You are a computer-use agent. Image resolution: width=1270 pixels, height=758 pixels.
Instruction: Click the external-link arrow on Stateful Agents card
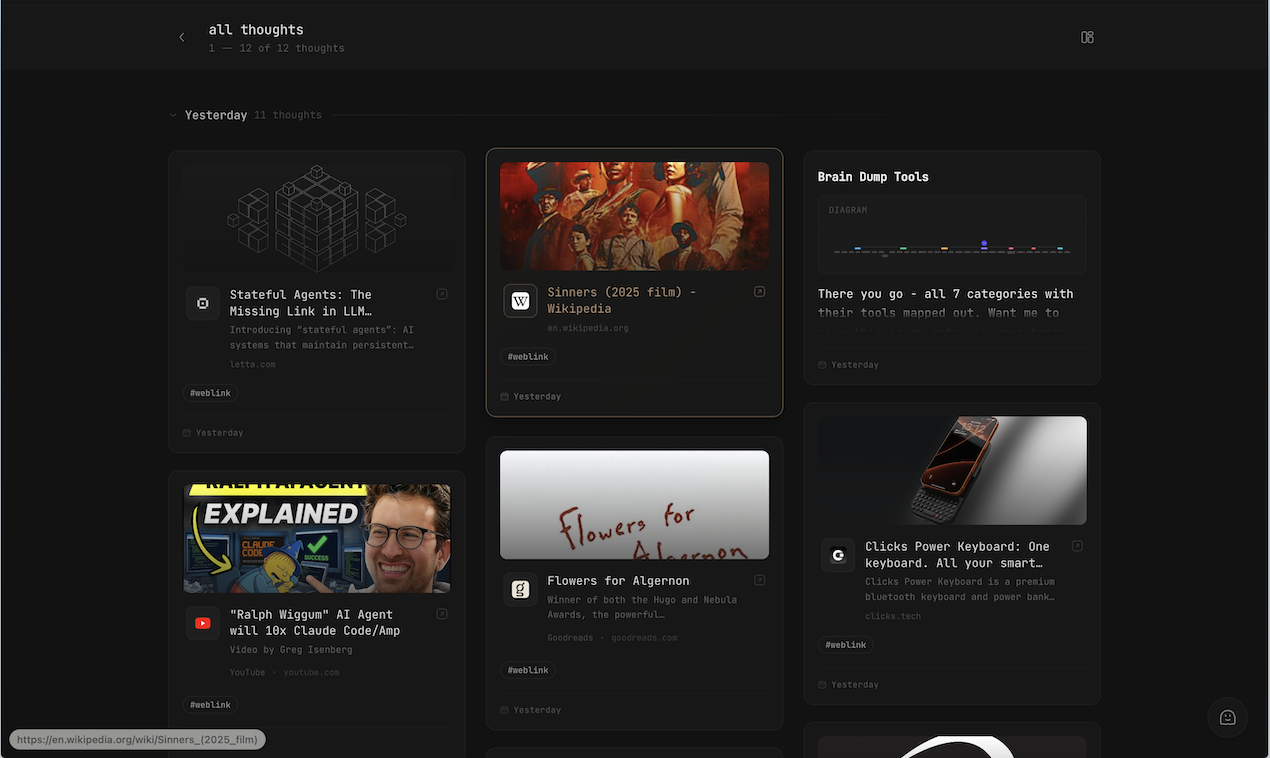[x=441, y=293]
